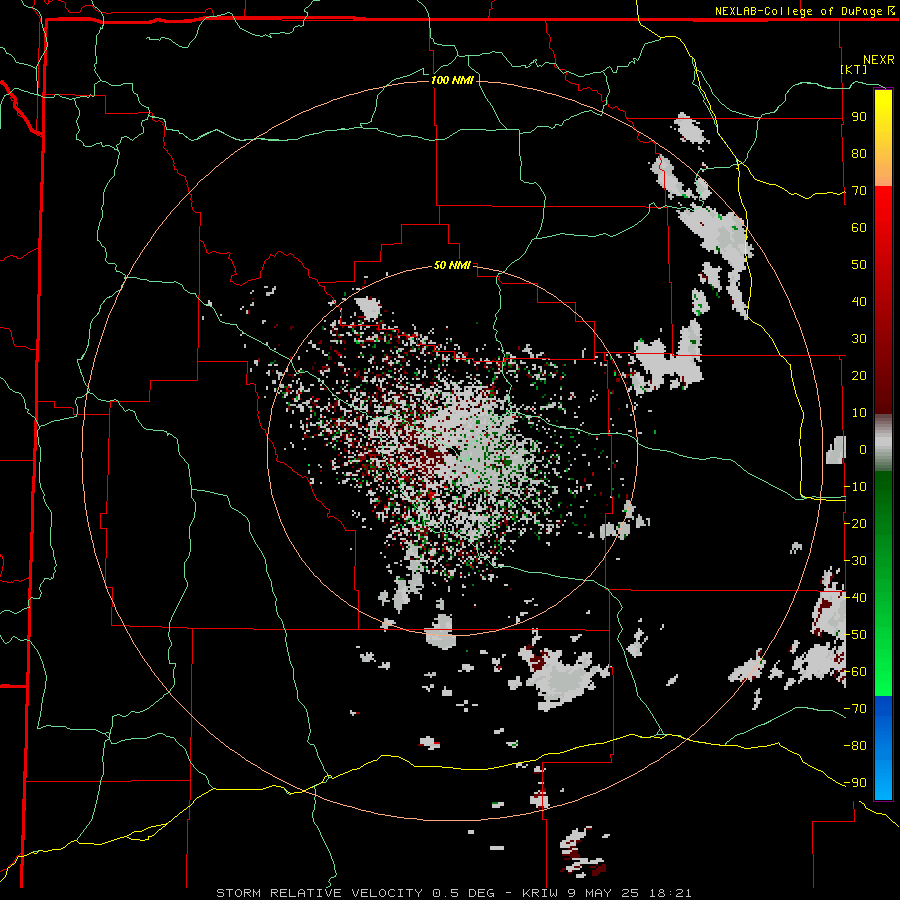The height and width of the screenshot is (900, 900).
Task: Click the 50 value on the velocity scale
Action: point(859,265)
